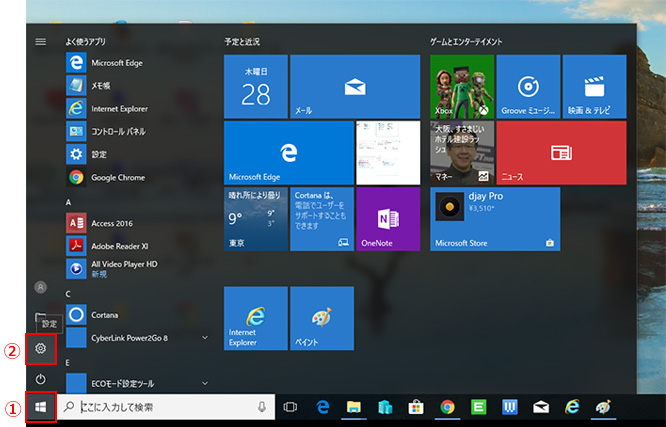Image resolution: width=666 pixels, height=427 pixels.
Task: Open the 映画 & テレビ tile
Action: click(x=595, y=87)
